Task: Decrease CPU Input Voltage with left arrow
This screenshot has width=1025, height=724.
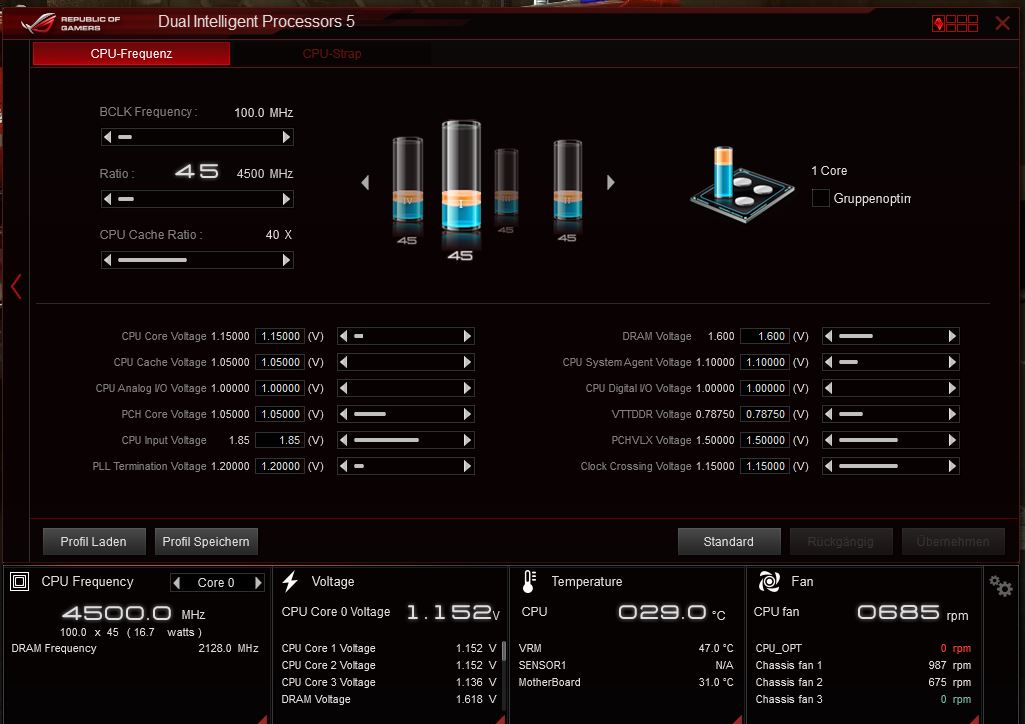Action: tap(344, 440)
